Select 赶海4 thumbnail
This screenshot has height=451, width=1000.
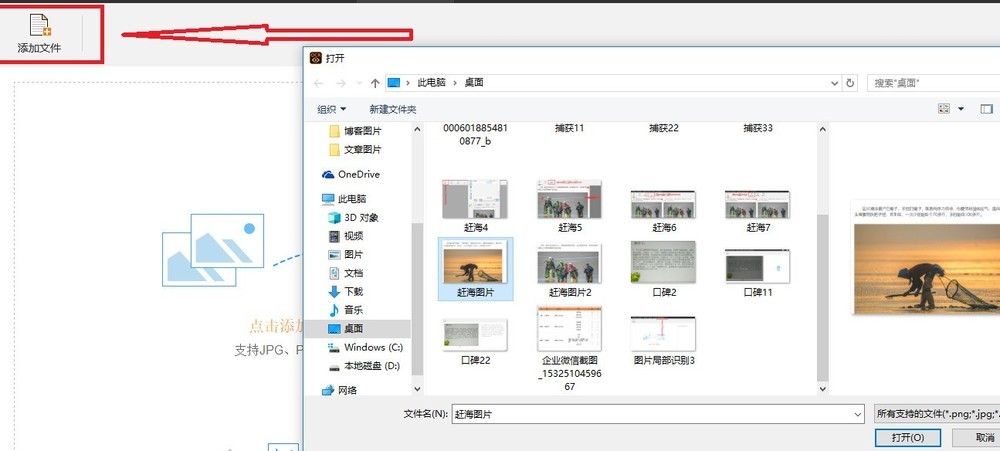[x=475, y=200]
